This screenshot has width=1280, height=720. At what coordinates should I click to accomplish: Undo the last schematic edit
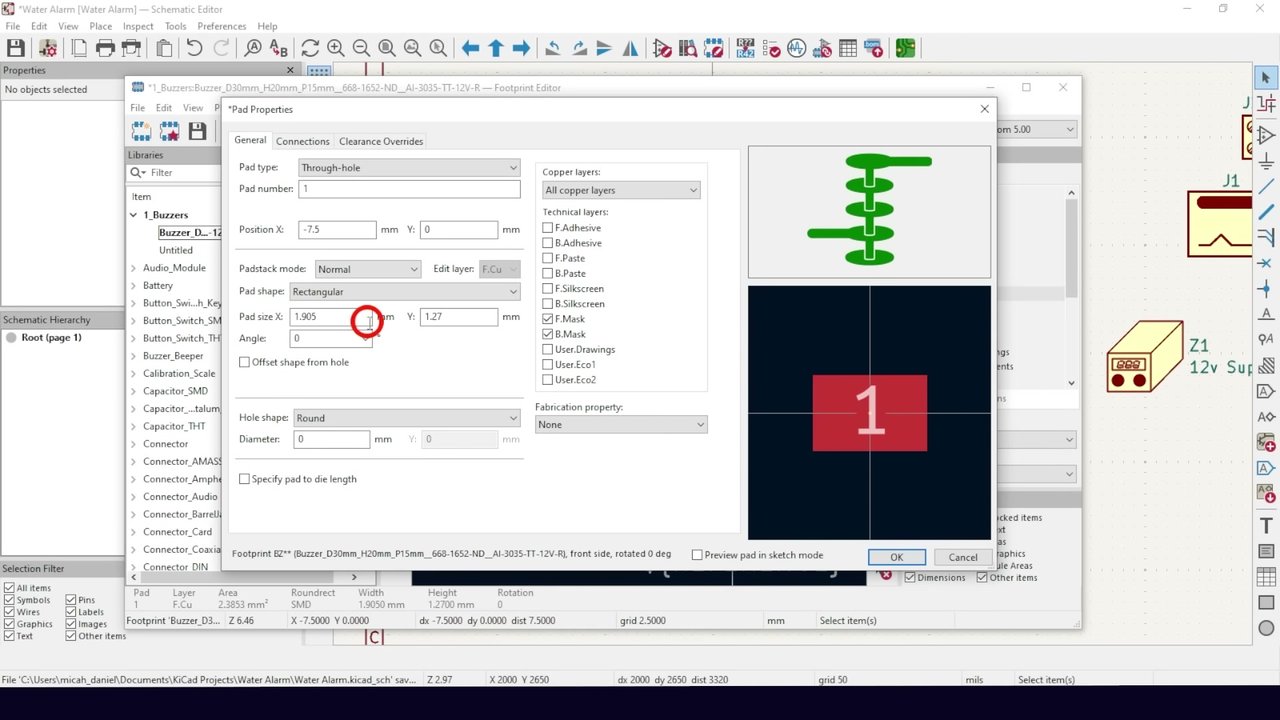click(194, 48)
